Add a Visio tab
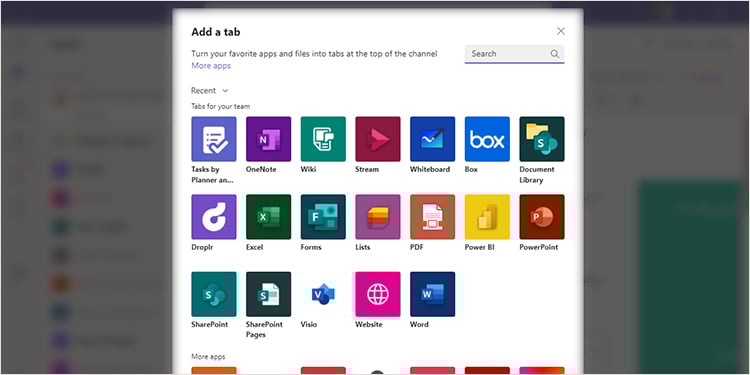The image size is (750, 375). tap(323, 294)
